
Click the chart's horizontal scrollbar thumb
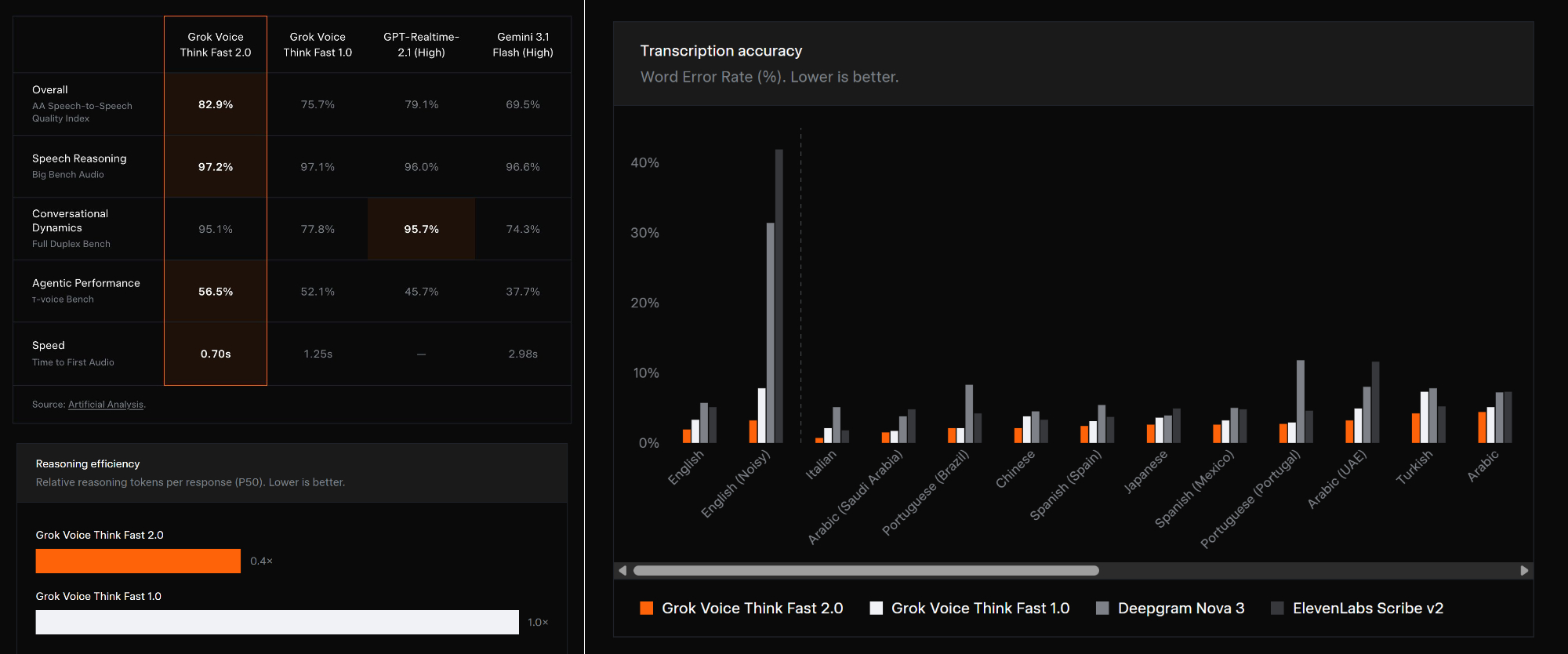tap(866, 571)
